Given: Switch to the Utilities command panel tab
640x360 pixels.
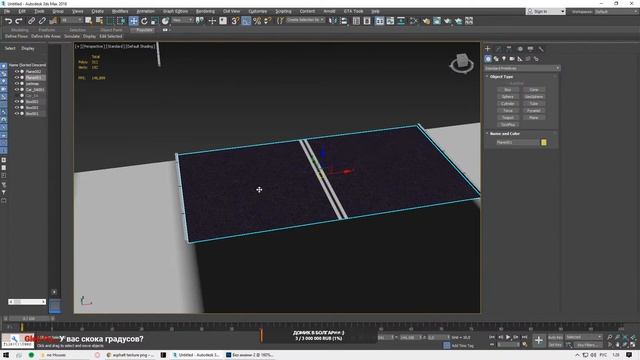Looking at the screenshot, I should point(541,49).
